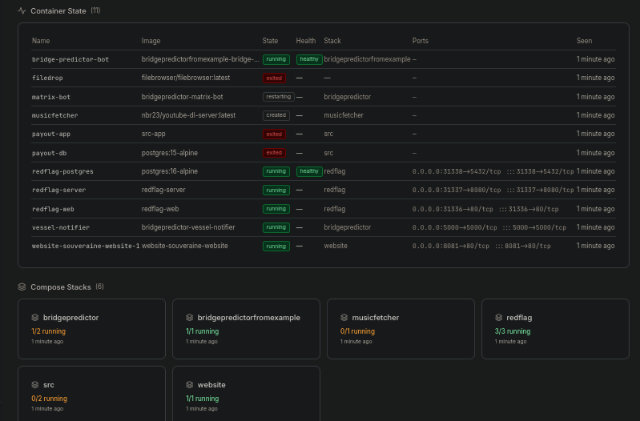Click bridgepredictor-matrix-bot image text
Screen dimensions: 640x421
(x=182, y=97)
